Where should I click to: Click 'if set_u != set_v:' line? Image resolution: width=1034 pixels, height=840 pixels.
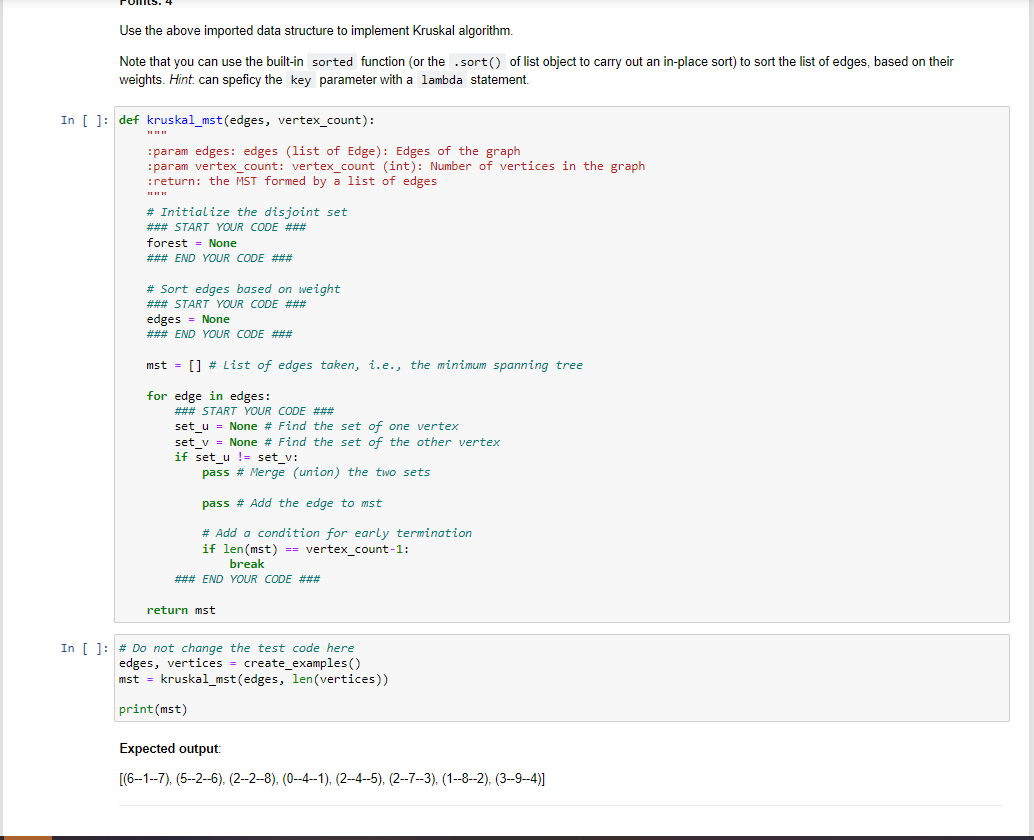pyautogui.click(x=236, y=457)
